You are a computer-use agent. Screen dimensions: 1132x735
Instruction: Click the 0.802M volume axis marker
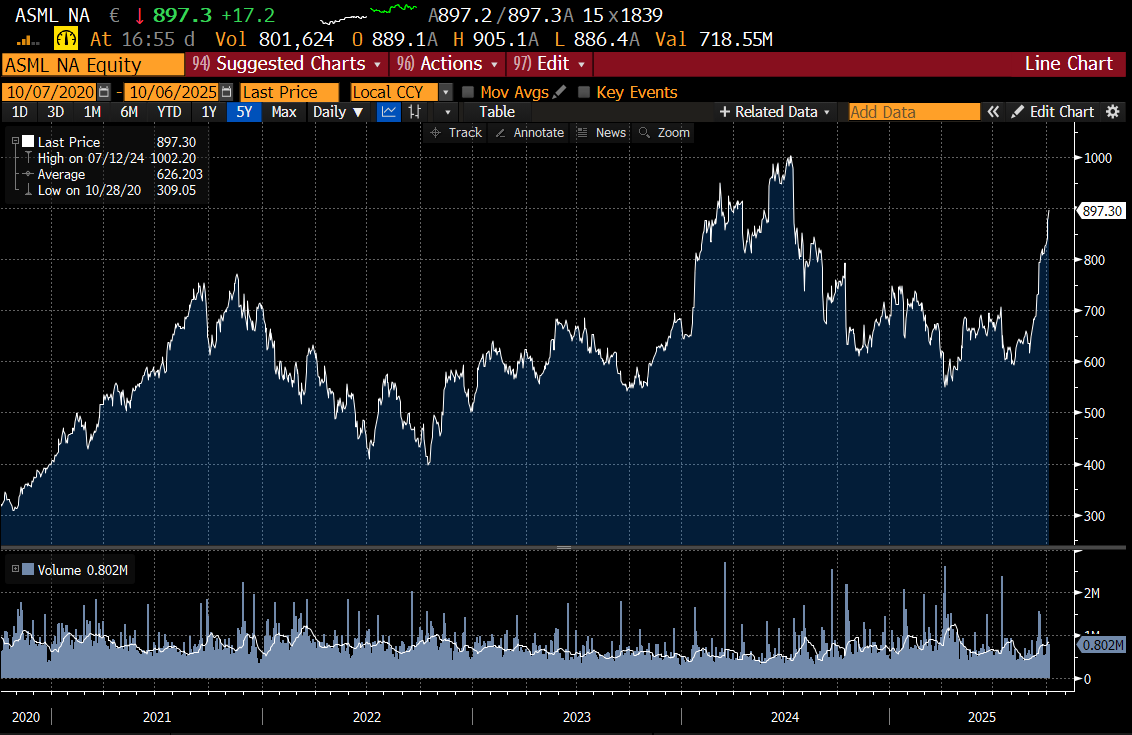coord(1102,645)
